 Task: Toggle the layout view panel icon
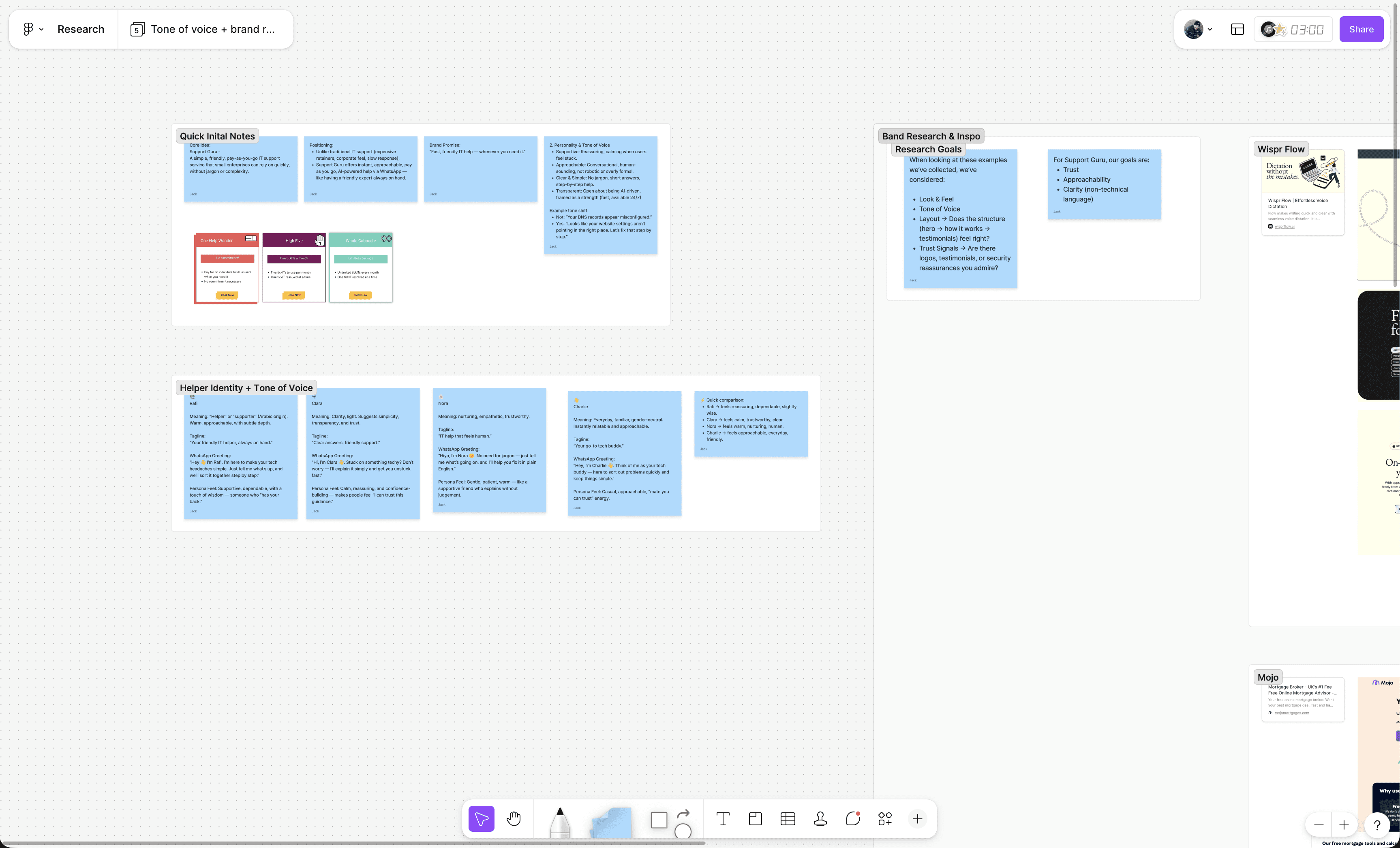1237,29
